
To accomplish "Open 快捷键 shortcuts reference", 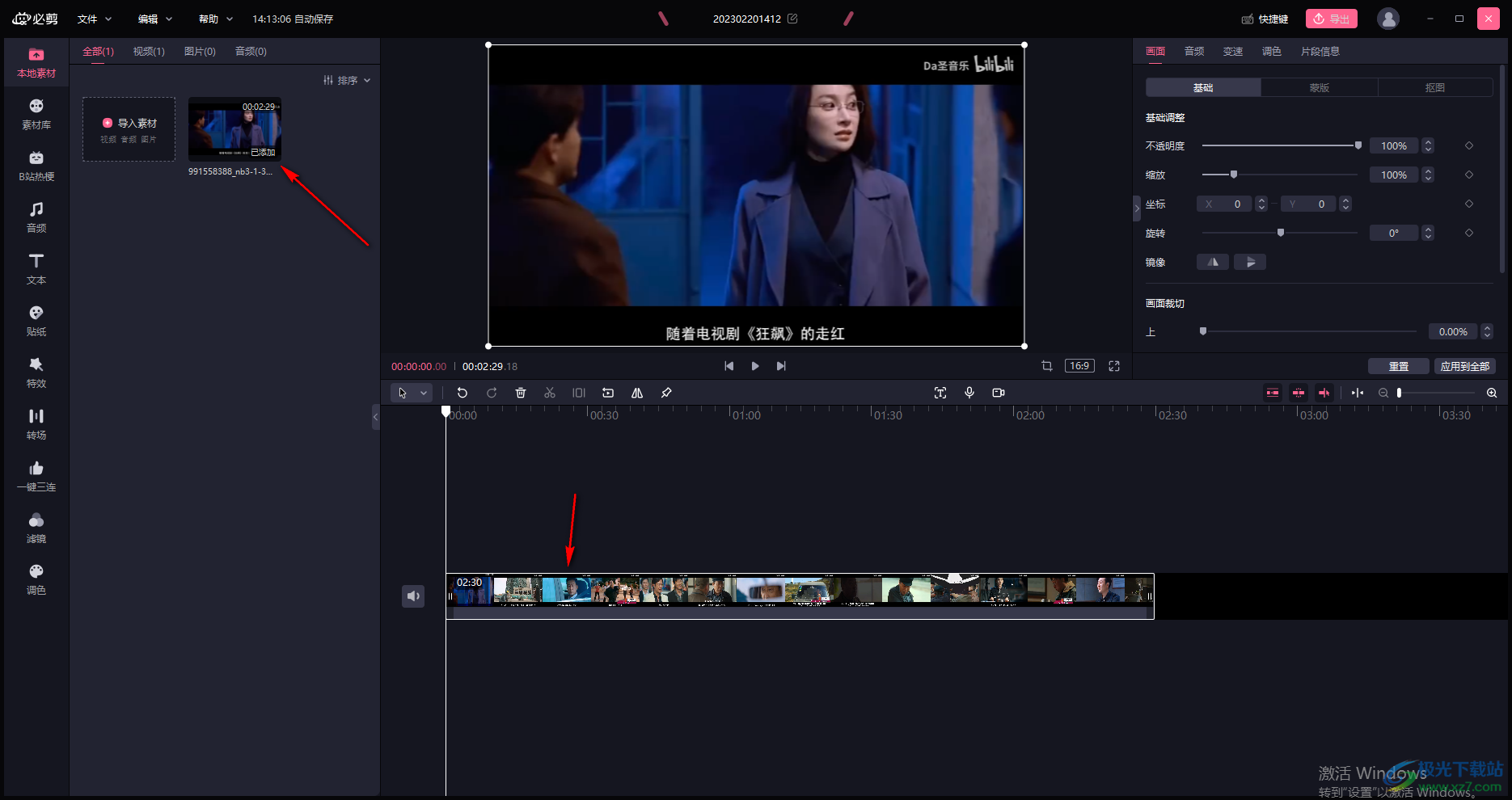I will pos(1265,19).
